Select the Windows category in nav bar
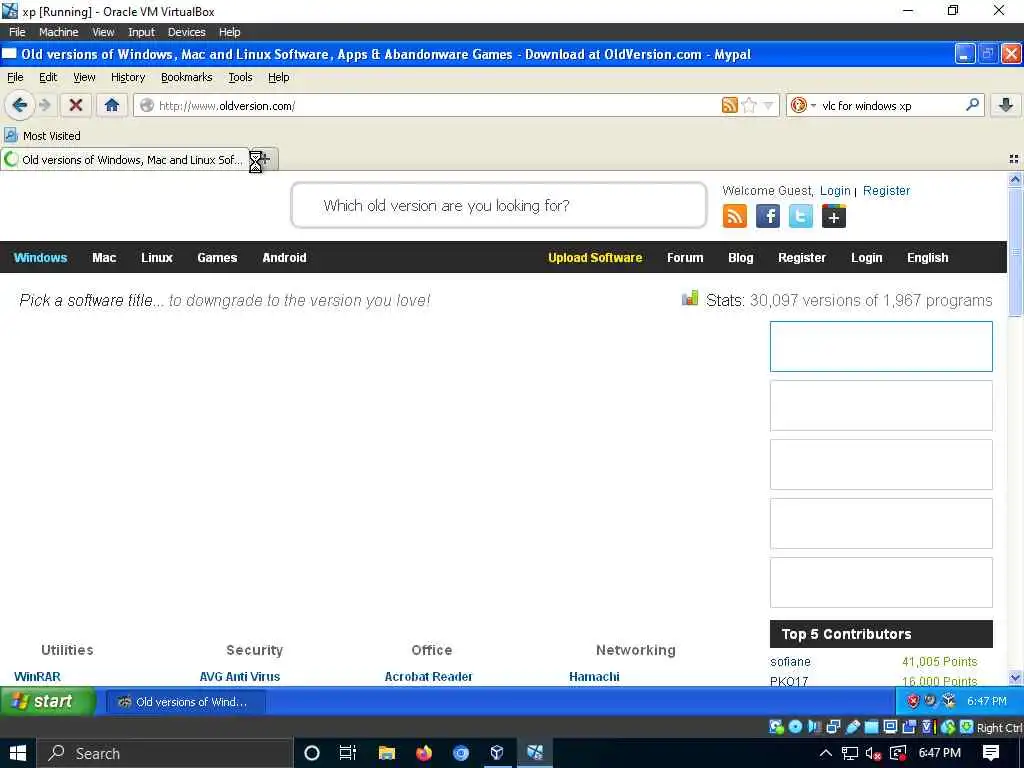The width and height of the screenshot is (1024, 768). [x=40, y=257]
